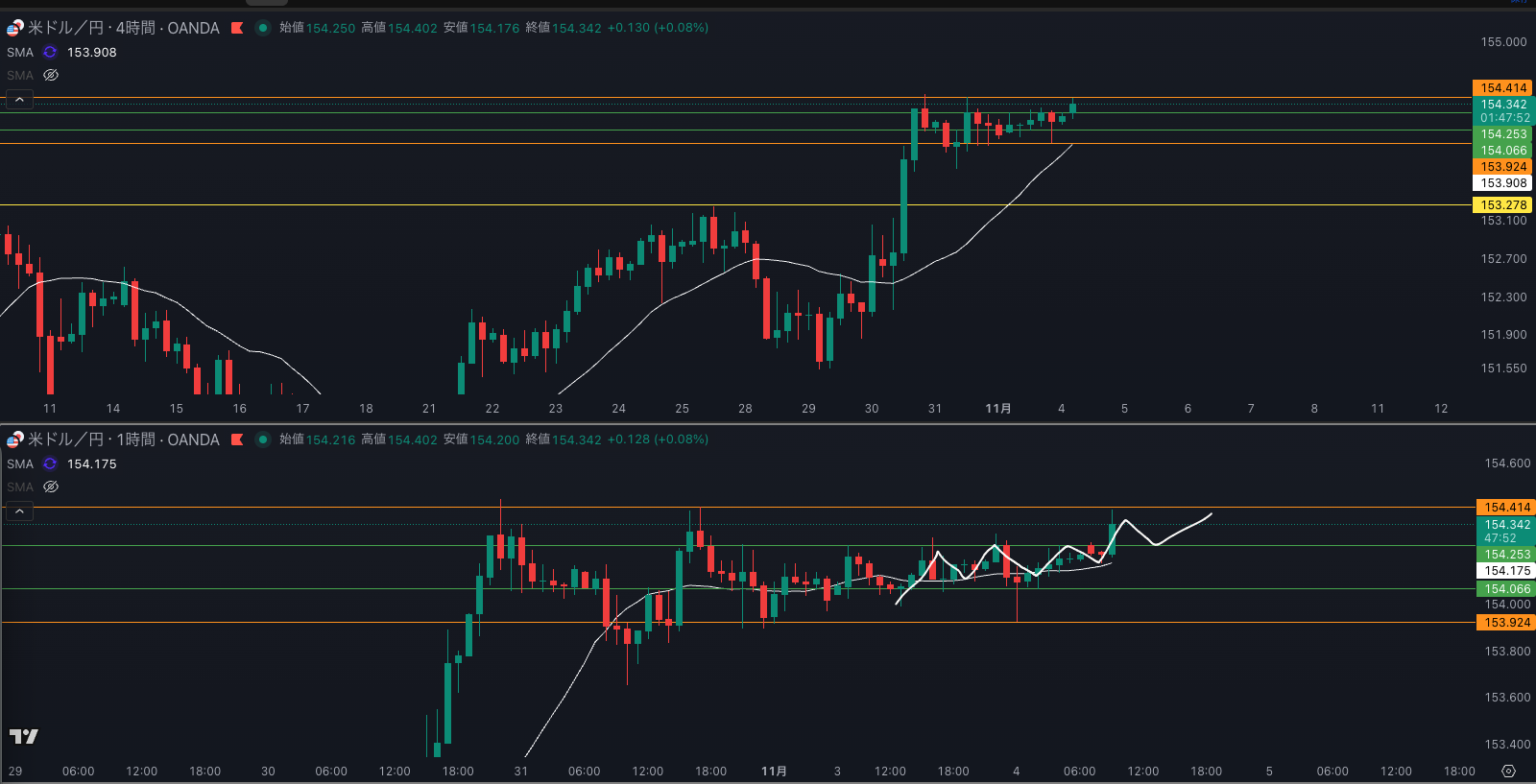Click the 11月 date label on the upper time axis
The height and width of the screenshot is (784, 1536).
[x=997, y=409]
